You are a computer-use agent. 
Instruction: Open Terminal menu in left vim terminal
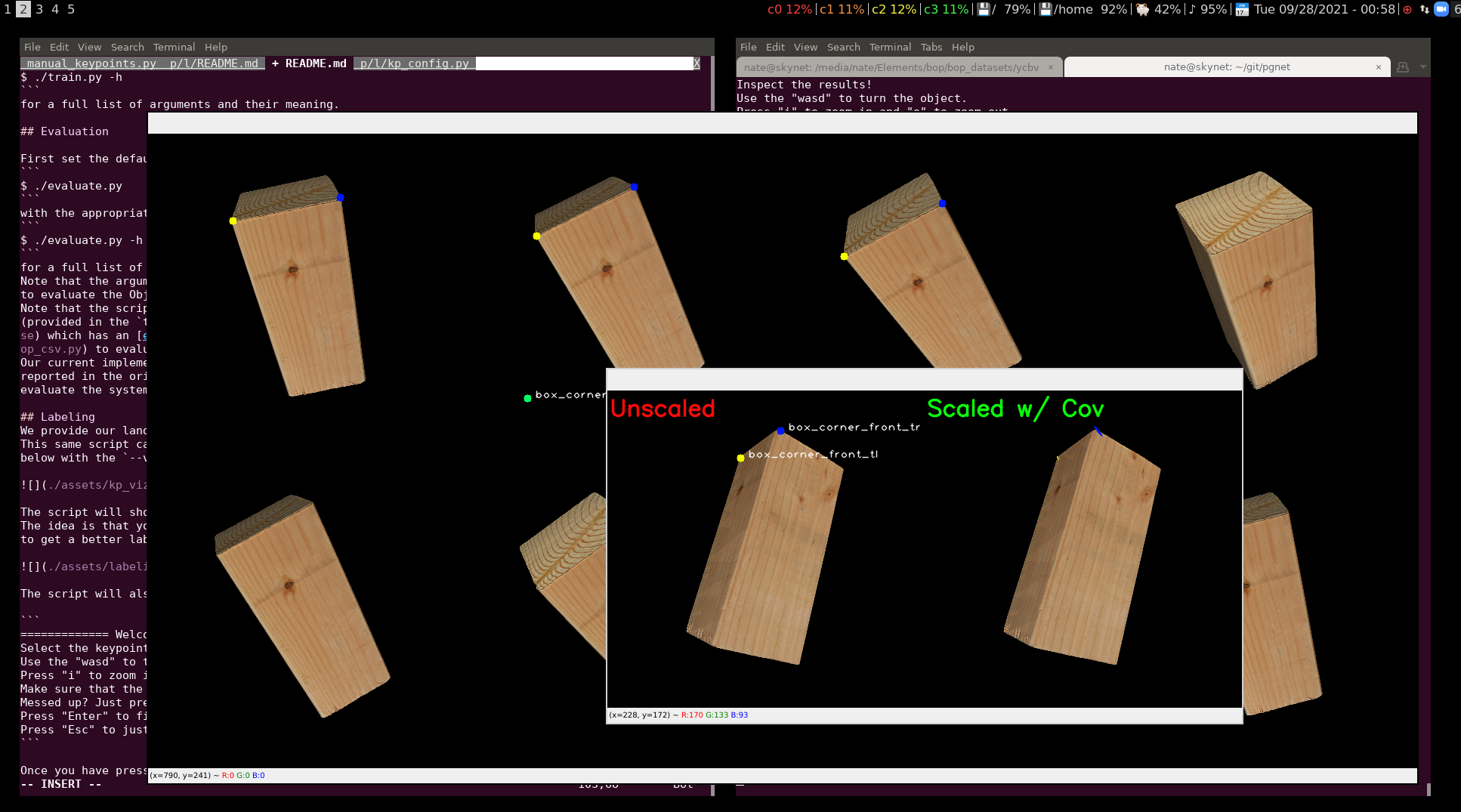pyautogui.click(x=174, y=47)
